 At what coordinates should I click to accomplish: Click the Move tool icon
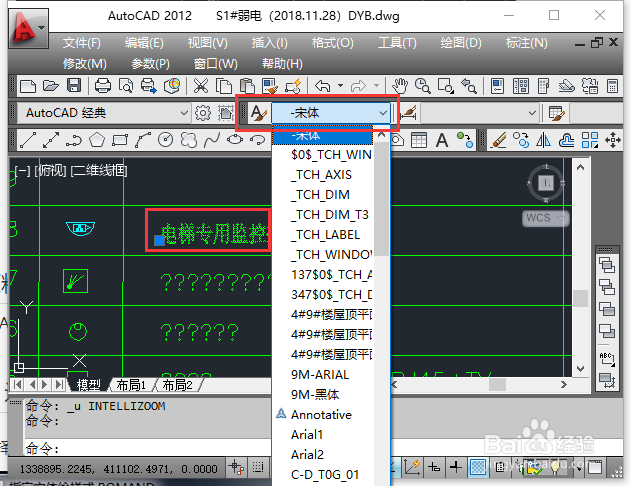pos(613,140)
